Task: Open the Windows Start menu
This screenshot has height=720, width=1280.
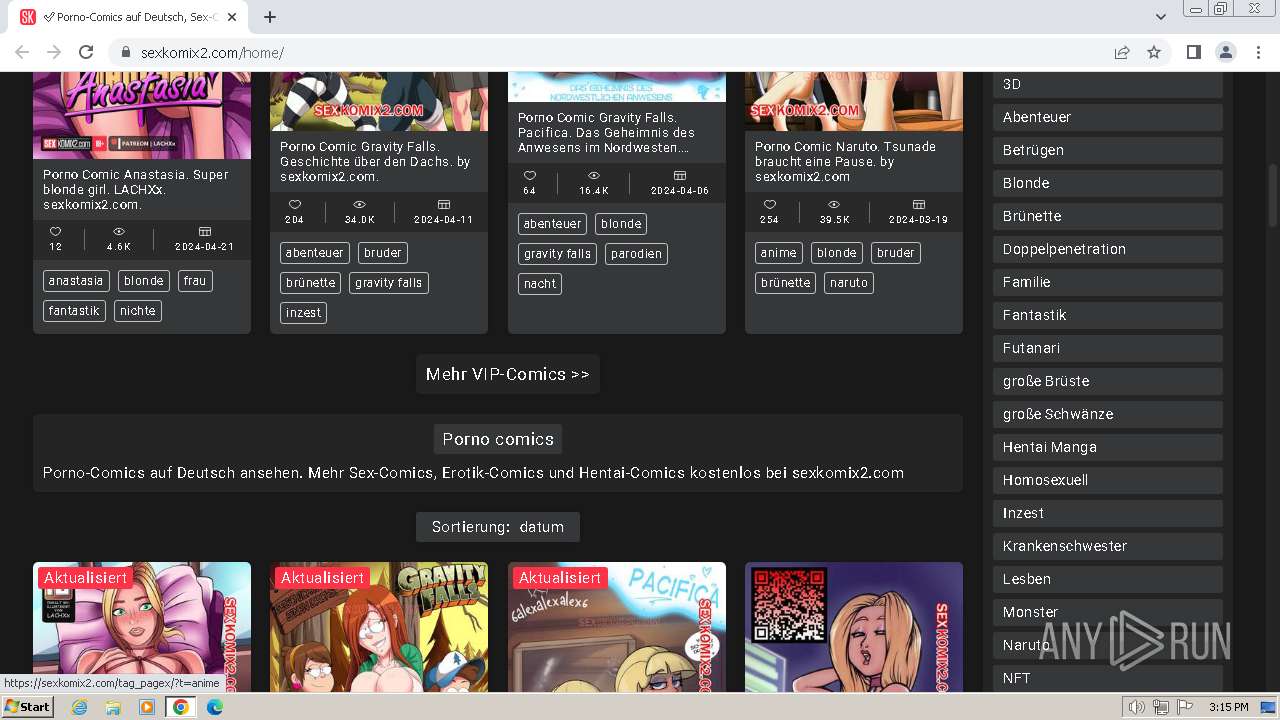Action: (x=27, y=707)
